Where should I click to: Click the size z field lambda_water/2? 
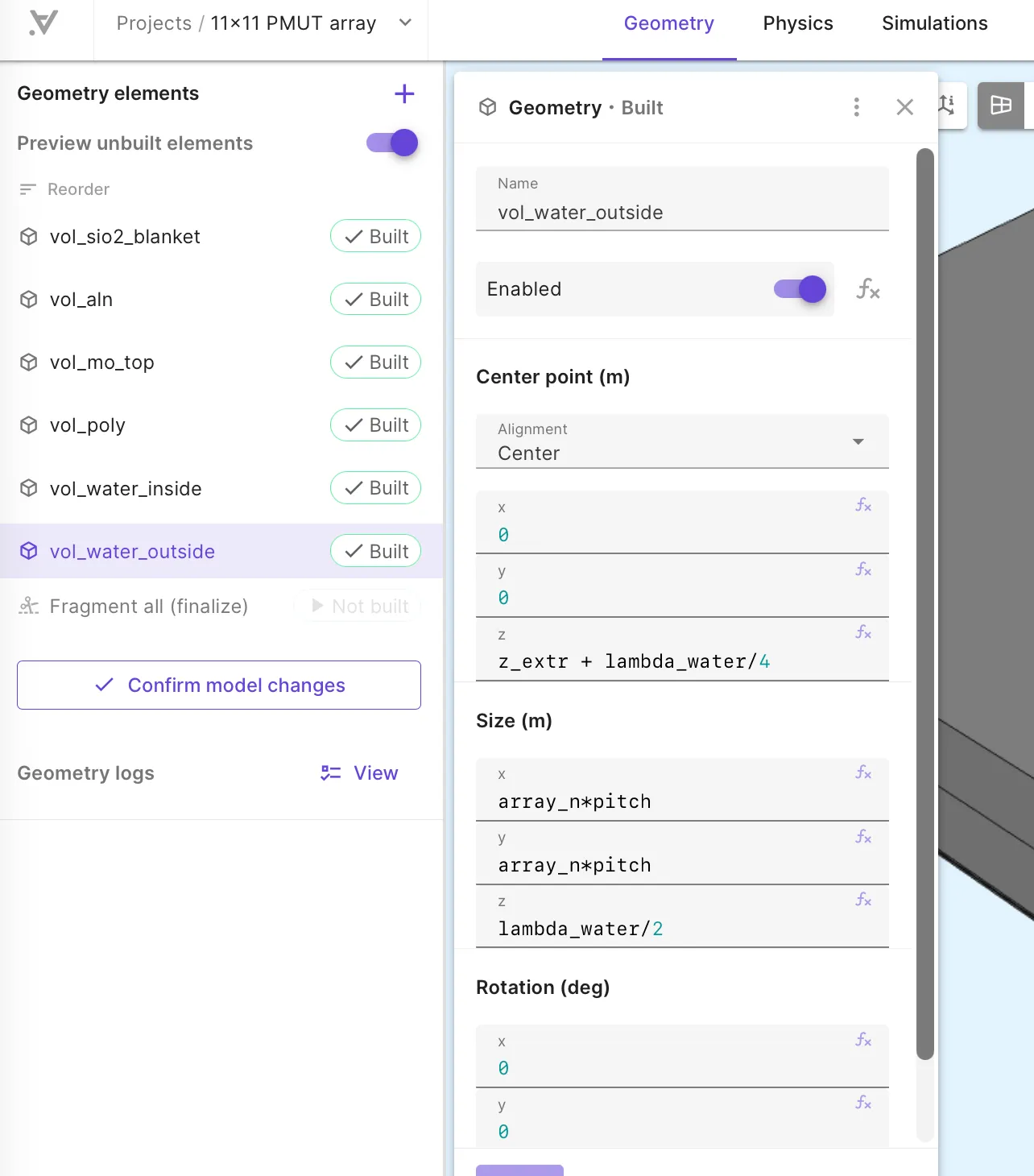pos(682,917)
